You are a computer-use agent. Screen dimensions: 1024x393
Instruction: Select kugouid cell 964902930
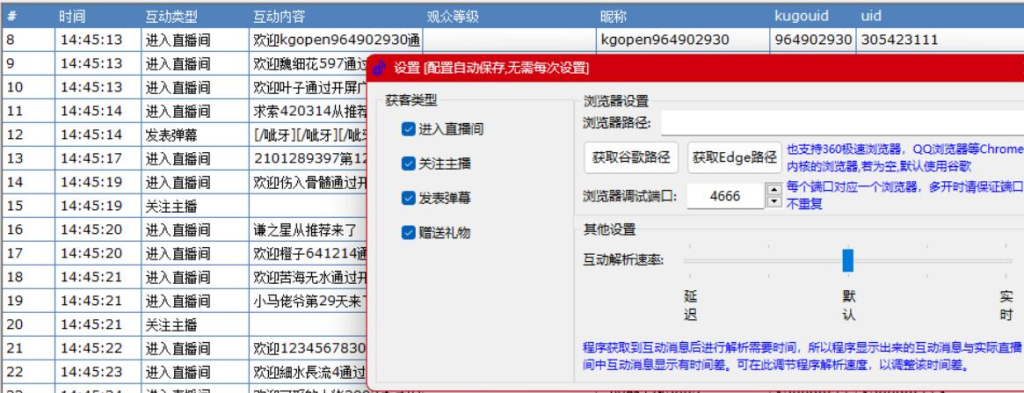[x=813, y=40]
